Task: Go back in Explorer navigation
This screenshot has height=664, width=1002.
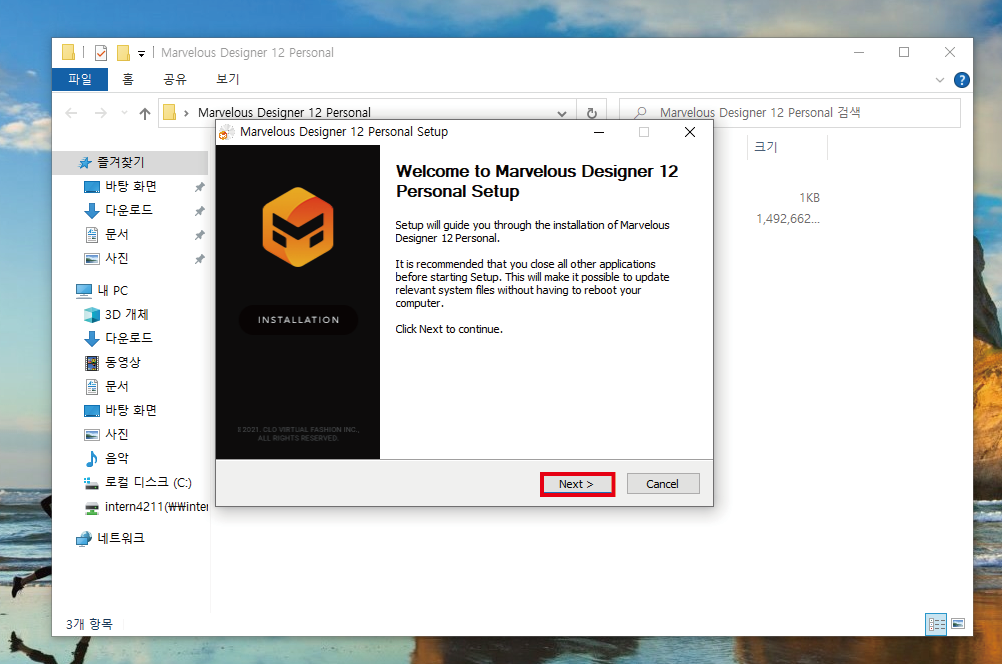Action: [71, 113]
